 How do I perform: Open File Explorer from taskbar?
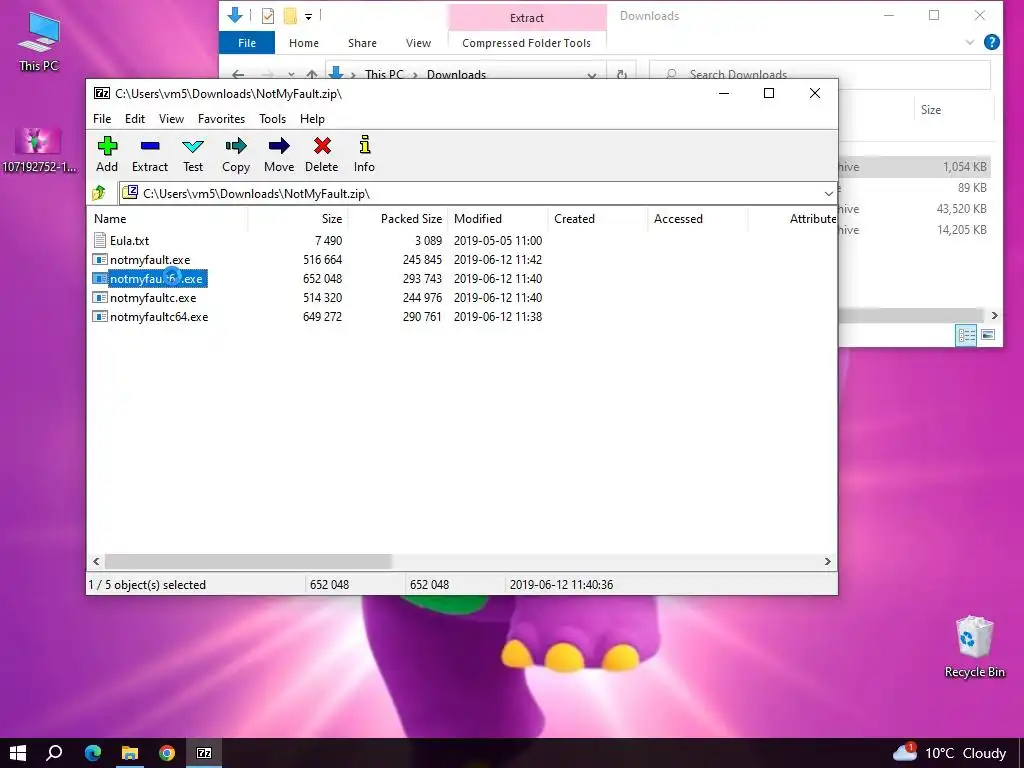[130, 753]
